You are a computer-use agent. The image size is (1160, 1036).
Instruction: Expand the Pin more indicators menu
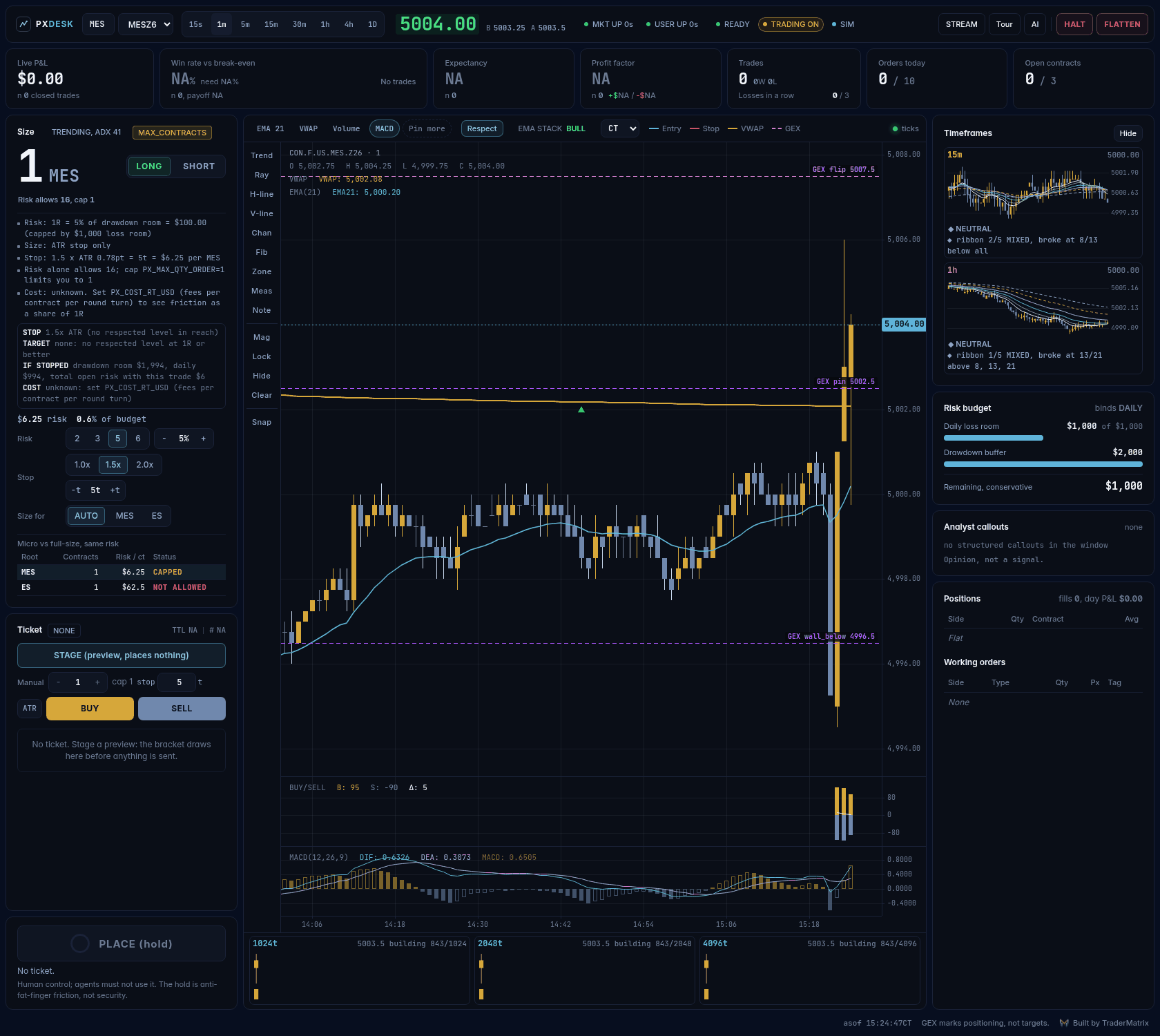[427, 128]
